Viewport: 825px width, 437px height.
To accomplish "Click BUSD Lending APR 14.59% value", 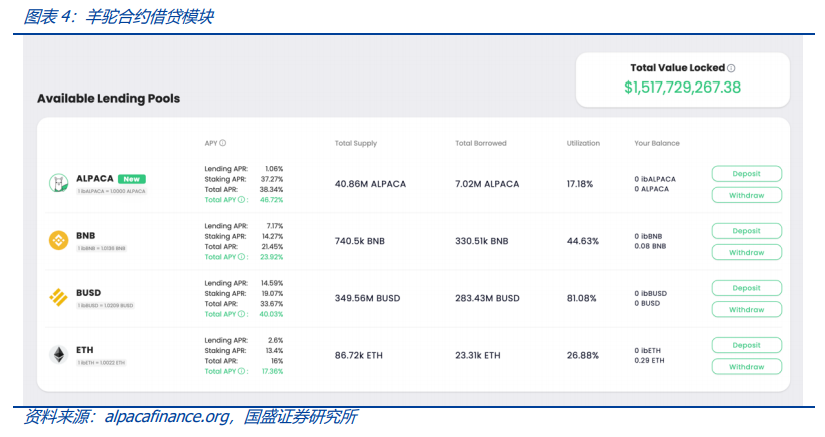I will tap(272, 283).
